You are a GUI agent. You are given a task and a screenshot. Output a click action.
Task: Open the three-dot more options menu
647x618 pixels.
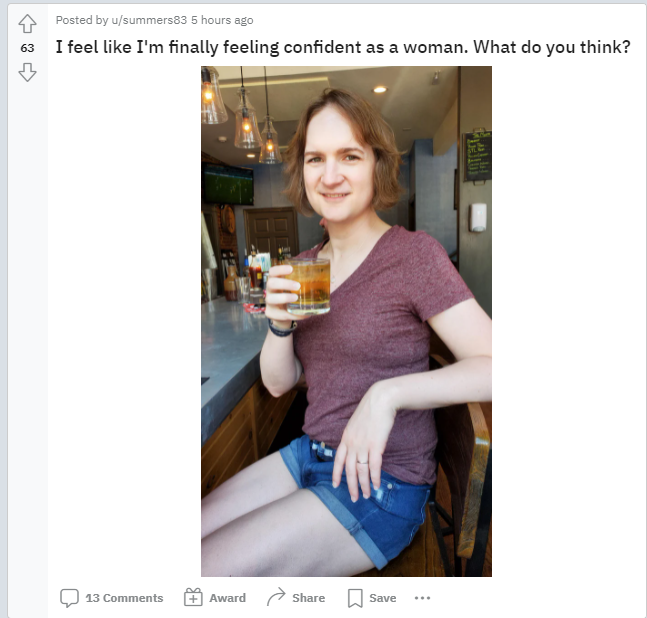point(422,598)
